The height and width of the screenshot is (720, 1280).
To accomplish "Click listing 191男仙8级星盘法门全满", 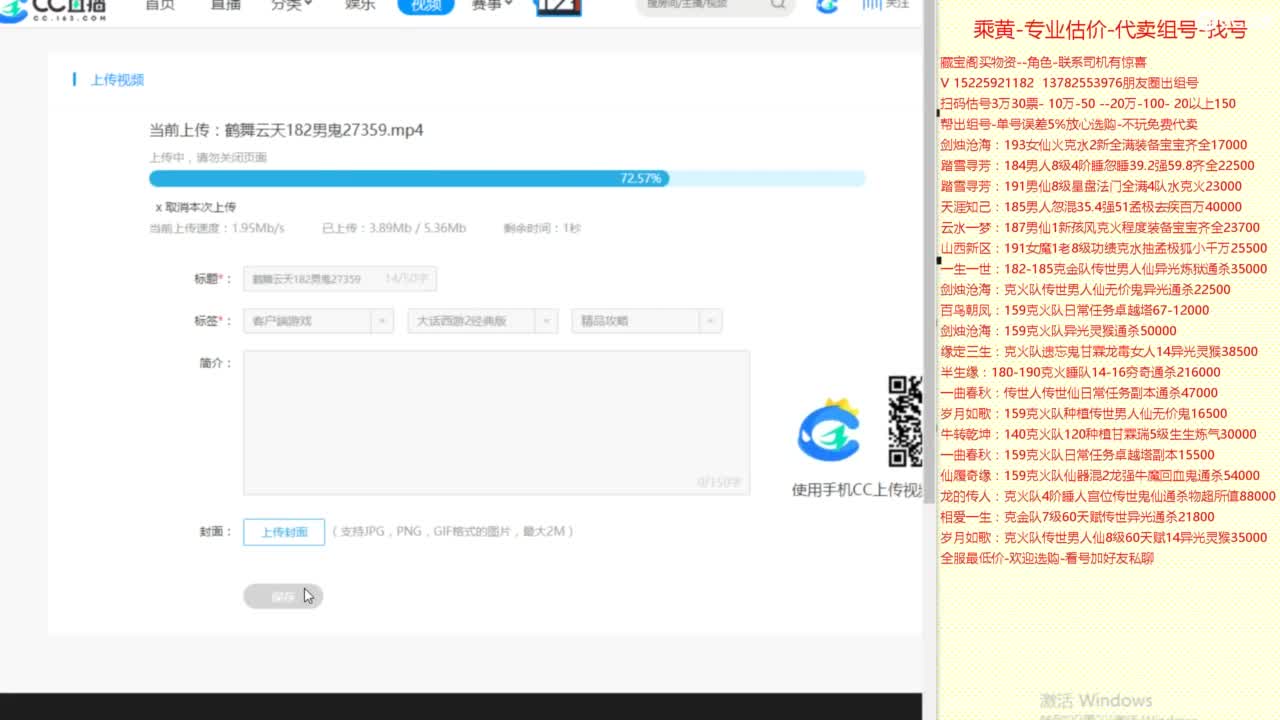I will point(1091,186).
